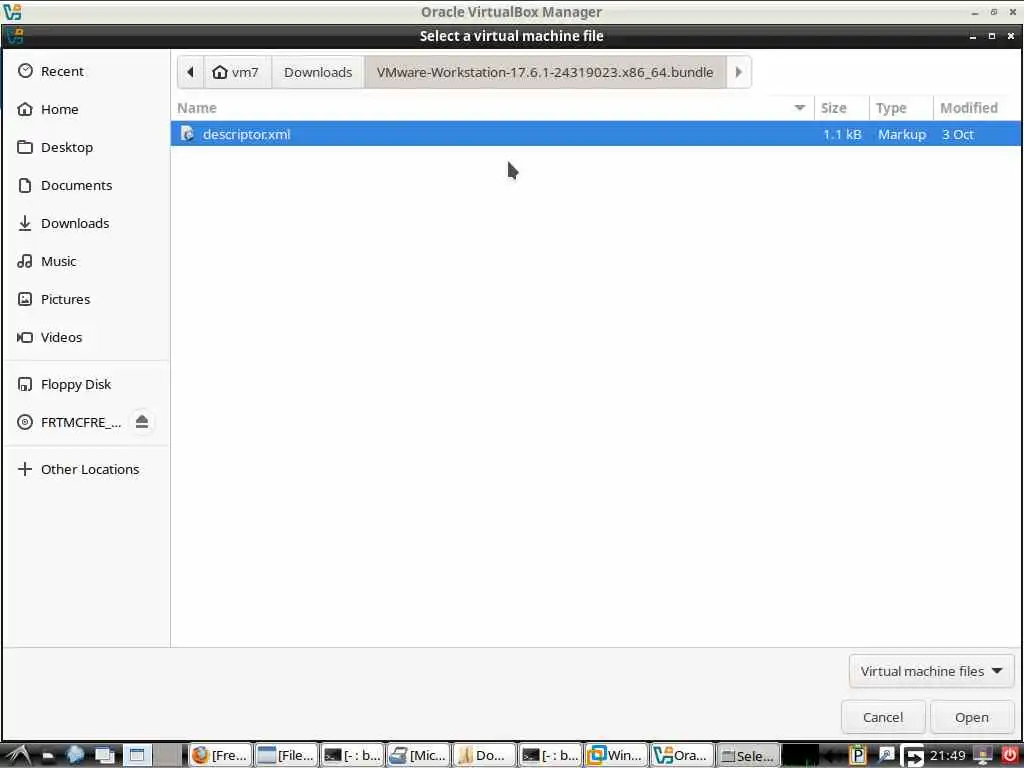Switch to the Do... folder taskbar window
Image resolution: width=1024 pixels, height=768 pixels.
pos(485,756)
